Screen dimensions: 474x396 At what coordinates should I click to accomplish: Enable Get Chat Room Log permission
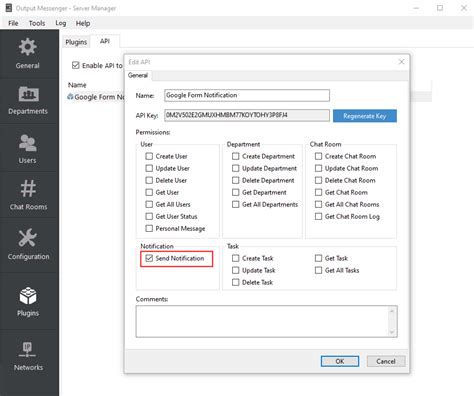(318, 216)
